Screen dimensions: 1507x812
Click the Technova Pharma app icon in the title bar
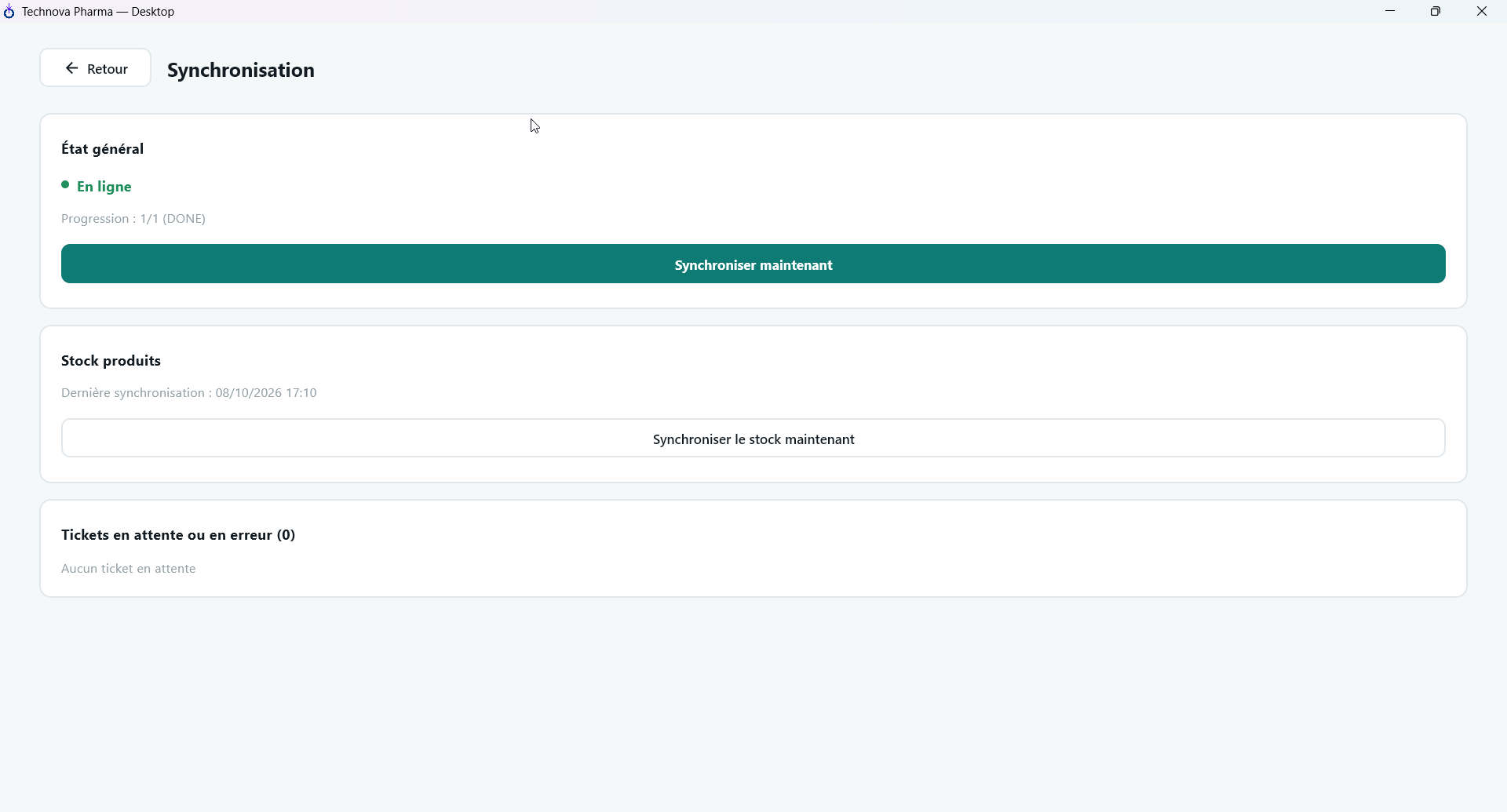pyautogui.click(x=9, y=12)
